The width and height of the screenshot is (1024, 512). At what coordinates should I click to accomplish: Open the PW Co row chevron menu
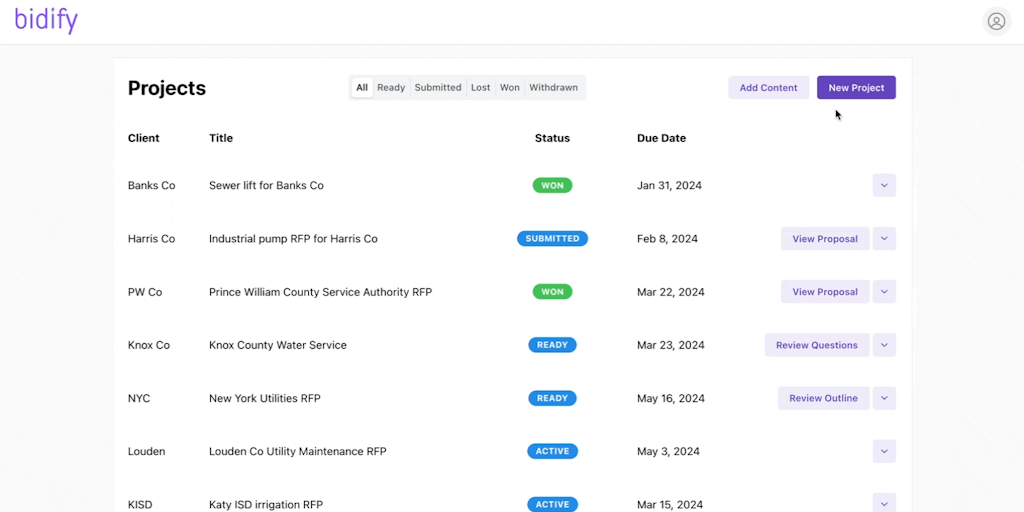pyautogui.click(x=884, y=292)
